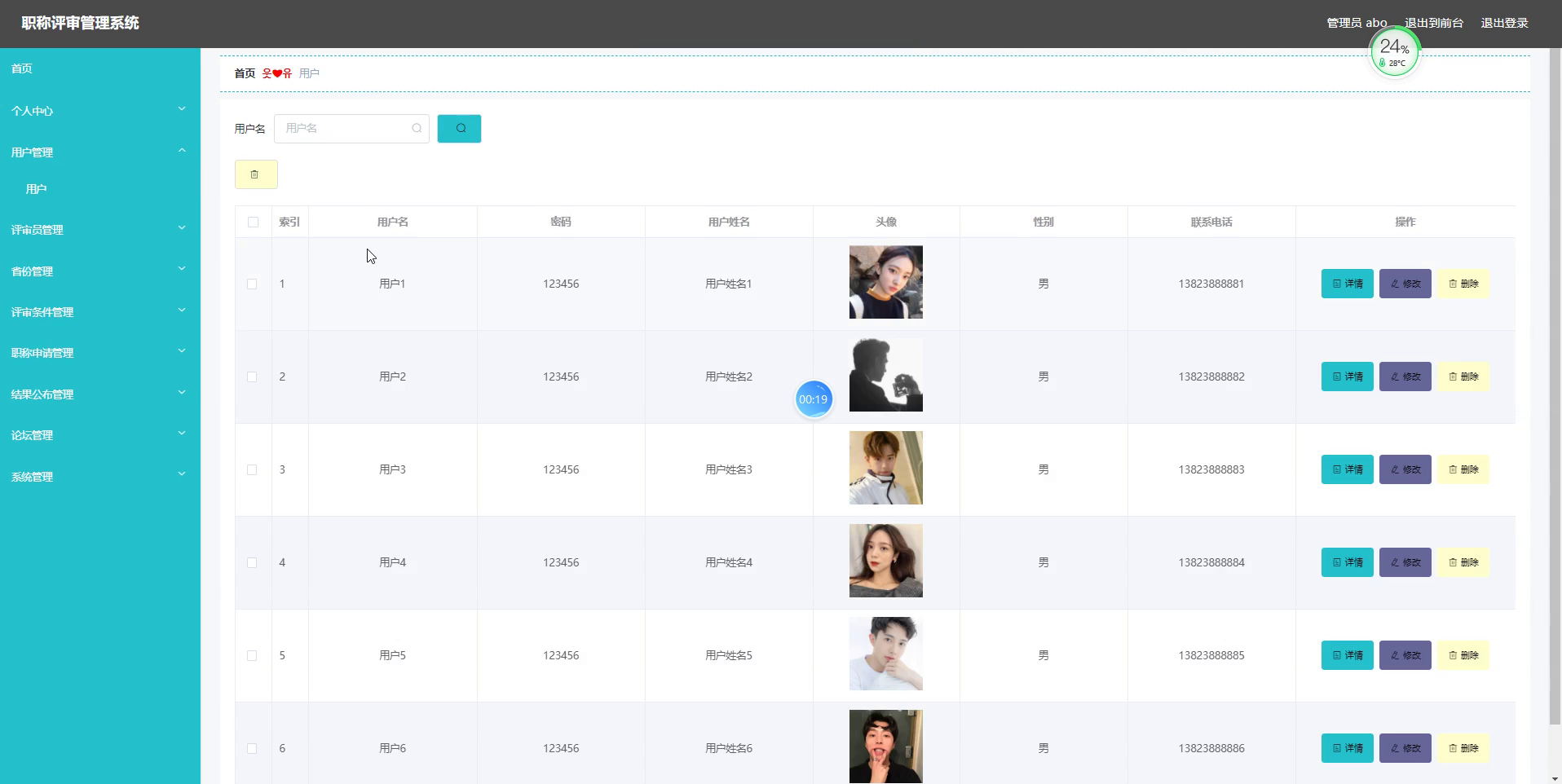Viewport: 1562px width, 784px height.
Task: Edit the 用户6 row
Action: [x=1405, y=748]
